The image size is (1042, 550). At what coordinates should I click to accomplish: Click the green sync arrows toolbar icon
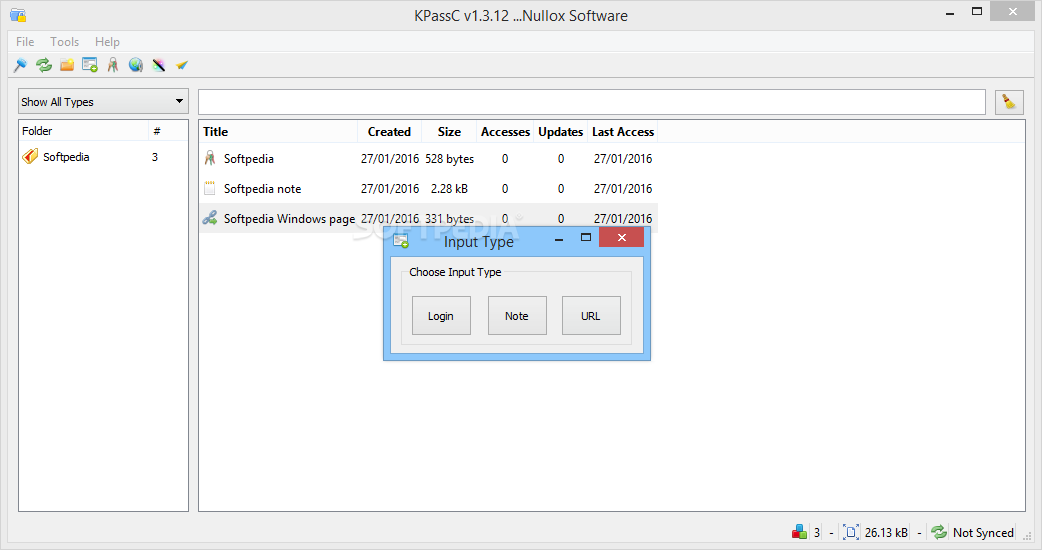[x=44, y=65]
